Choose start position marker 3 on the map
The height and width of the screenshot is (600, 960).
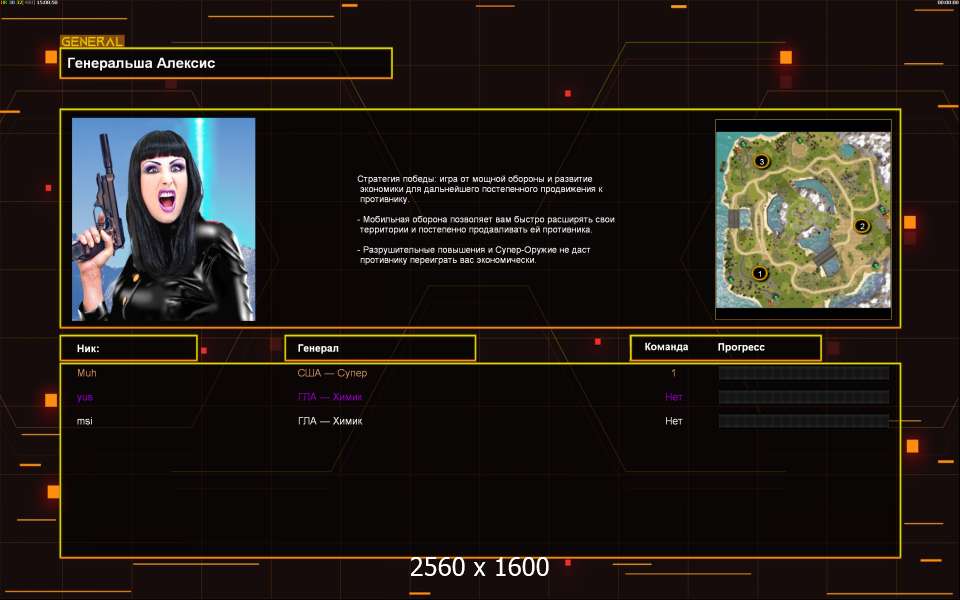coord(761,161)
